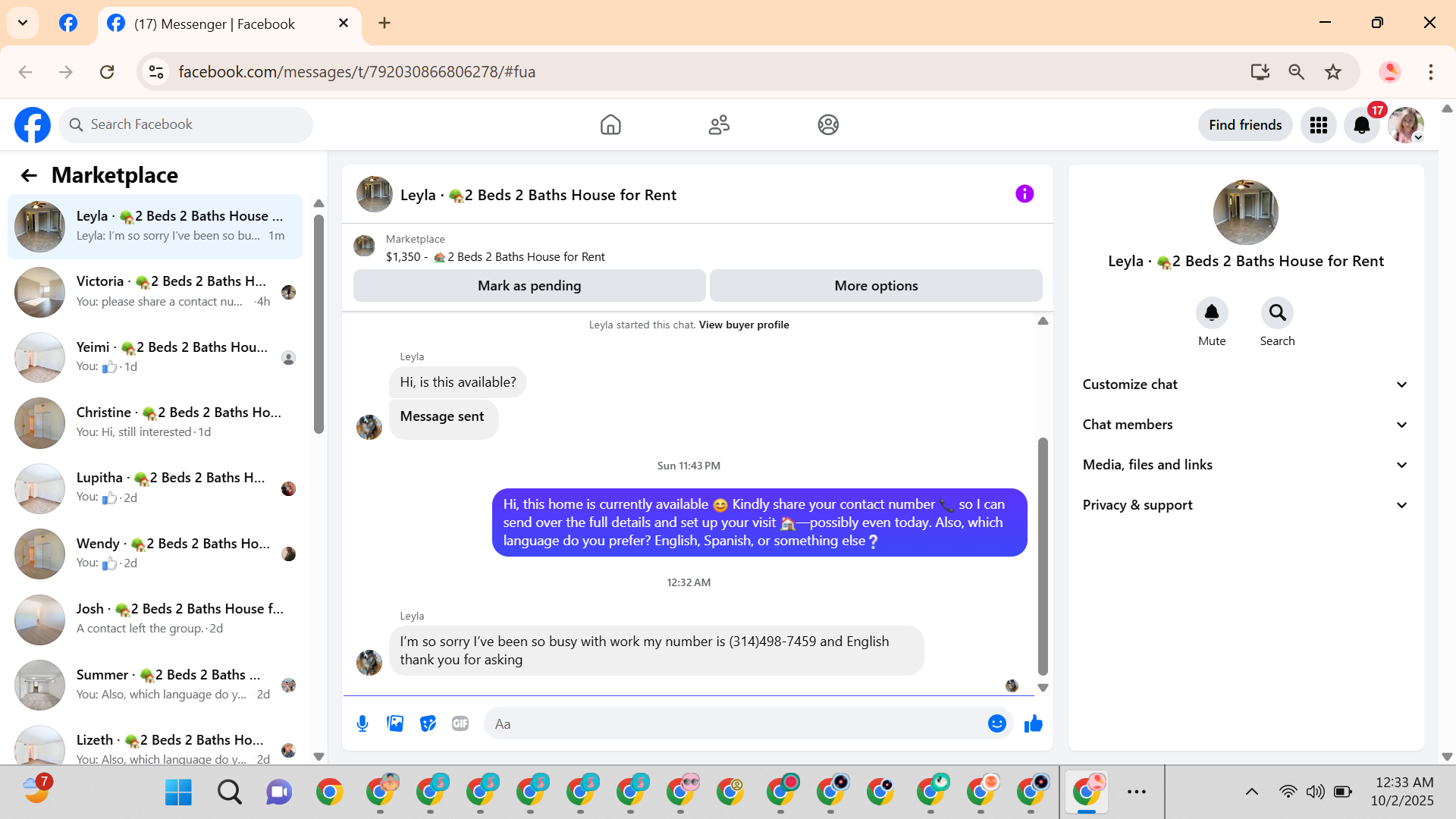Open Facebook notifications bell
Image resolution: width=1456 pixels, height=819 pixels.
(1362, 125)
